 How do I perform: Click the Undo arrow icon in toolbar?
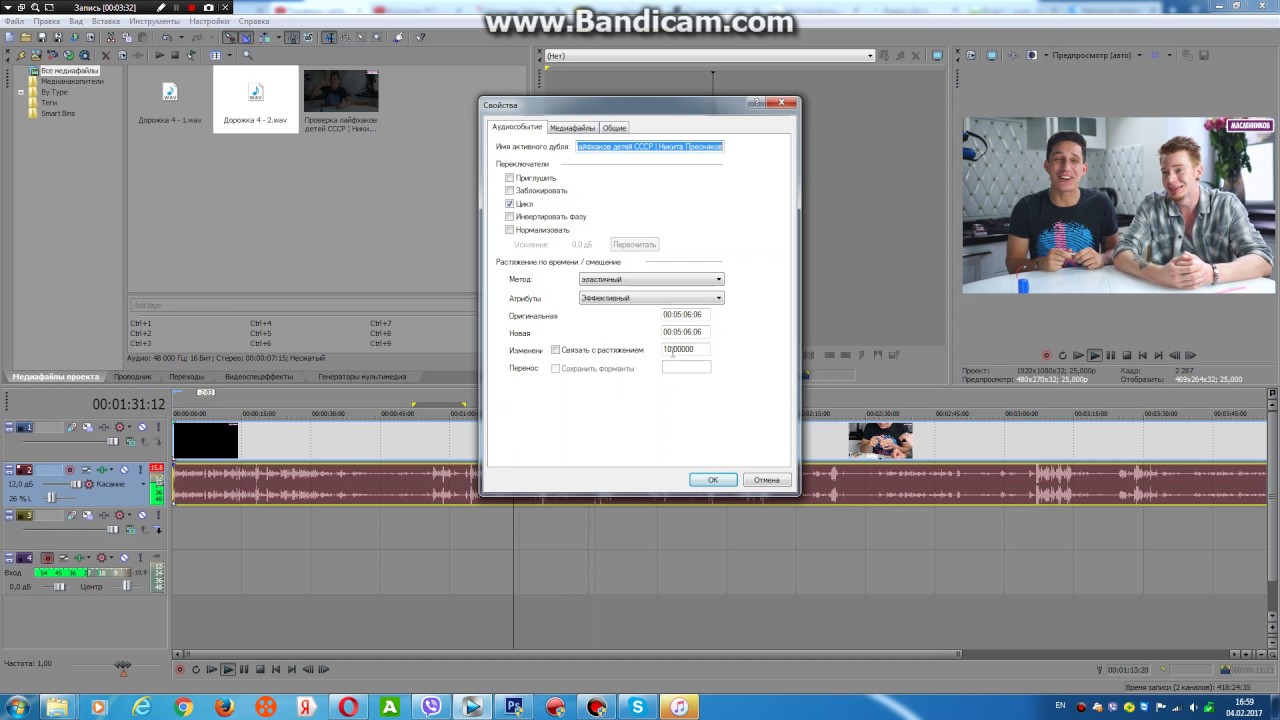click(167, 37)
